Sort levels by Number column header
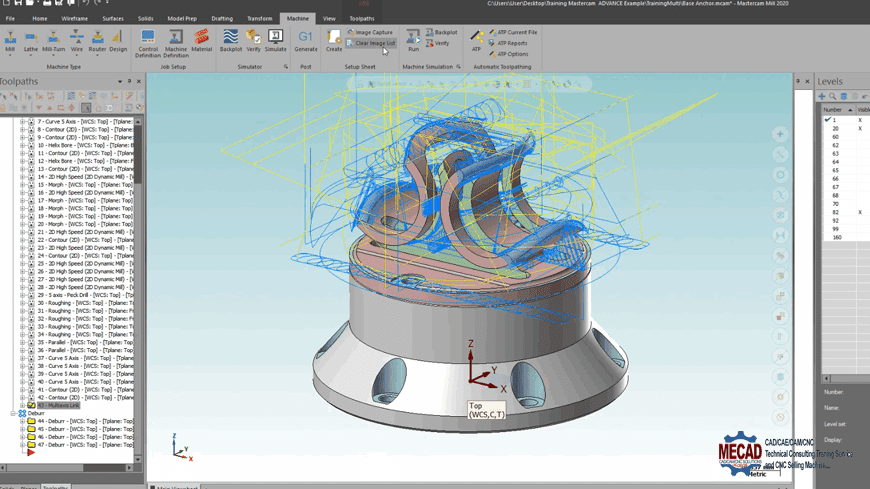 pos(838,110)
